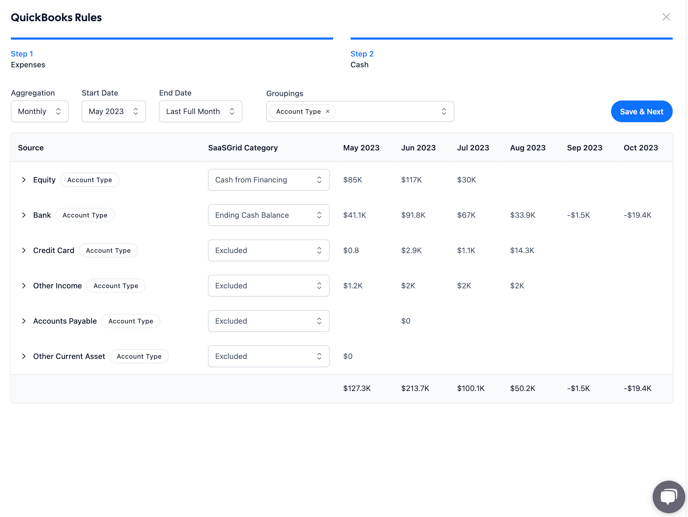Change Bank category from Ending Cash Balance
Viewport: 688px width, 517px height.
pyautogui.click(x=268, y=215)
